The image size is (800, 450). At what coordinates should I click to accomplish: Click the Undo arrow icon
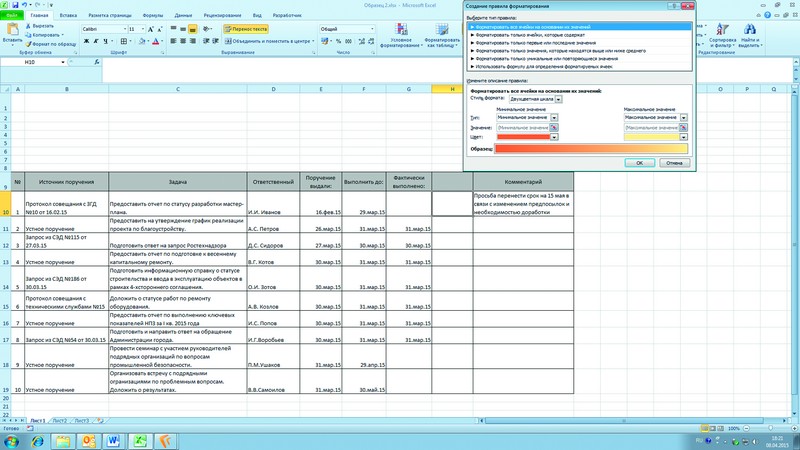tap(24, 5)
